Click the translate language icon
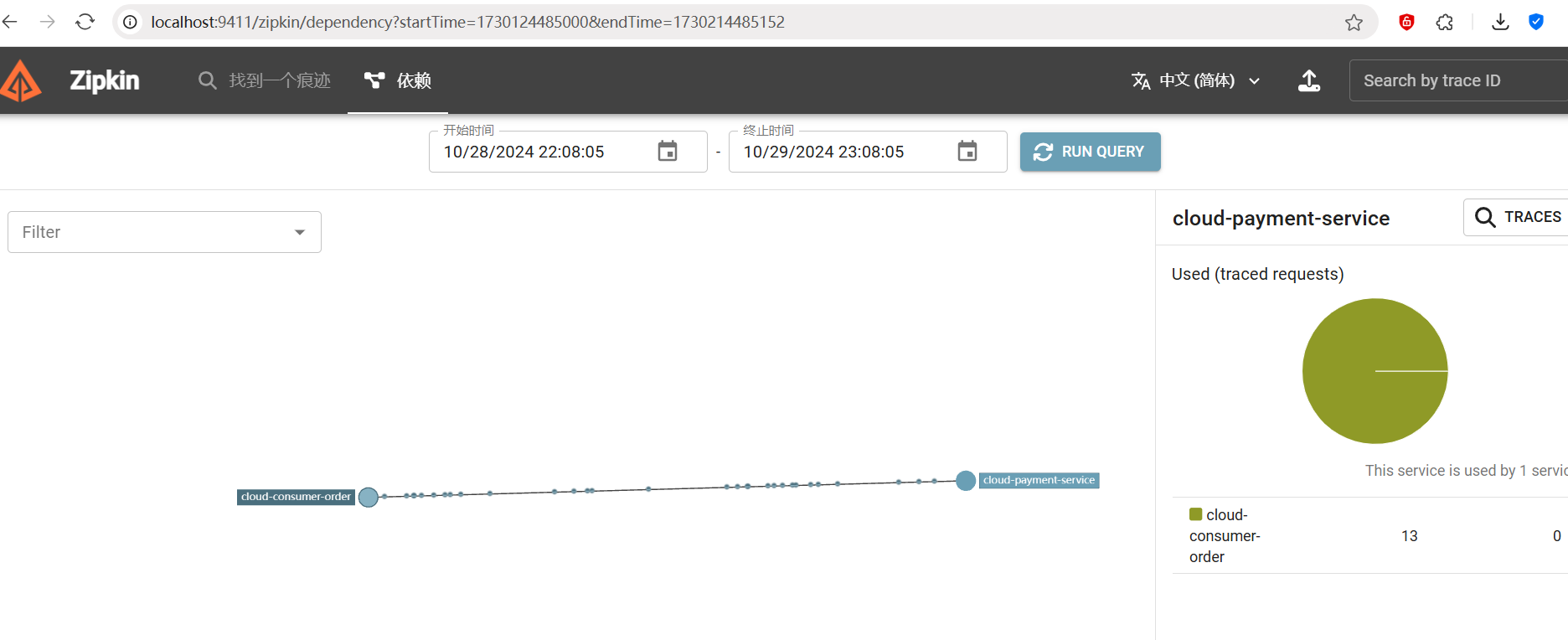 (x=1141, y=80)
